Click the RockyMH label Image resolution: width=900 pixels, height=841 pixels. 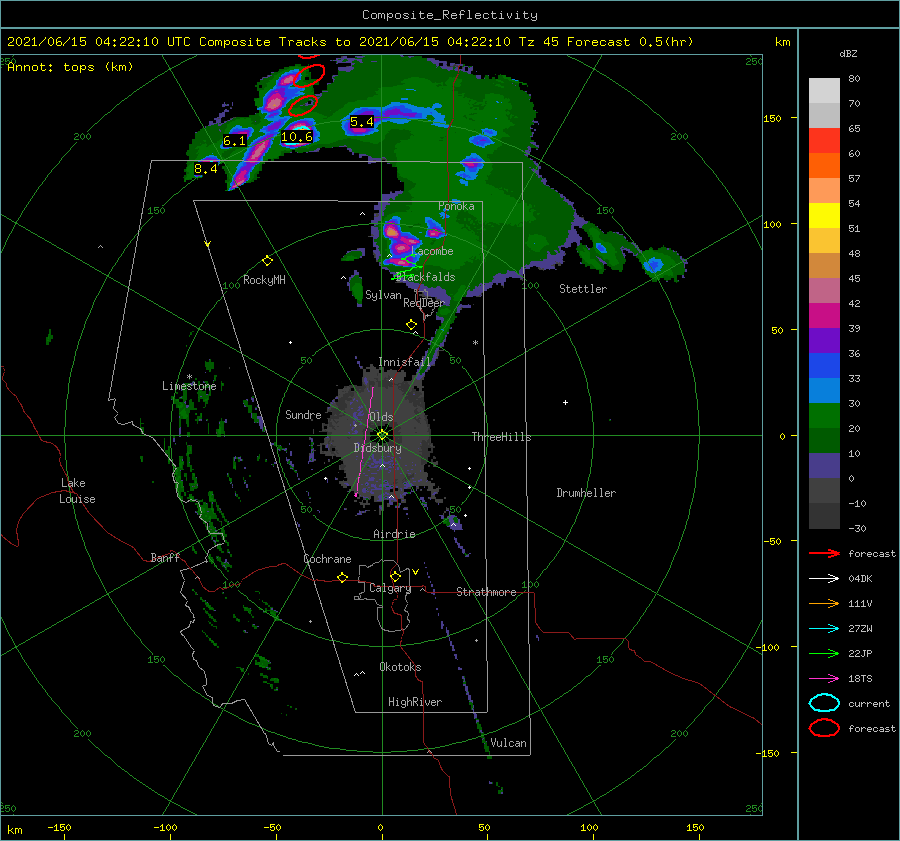(264, 280)
